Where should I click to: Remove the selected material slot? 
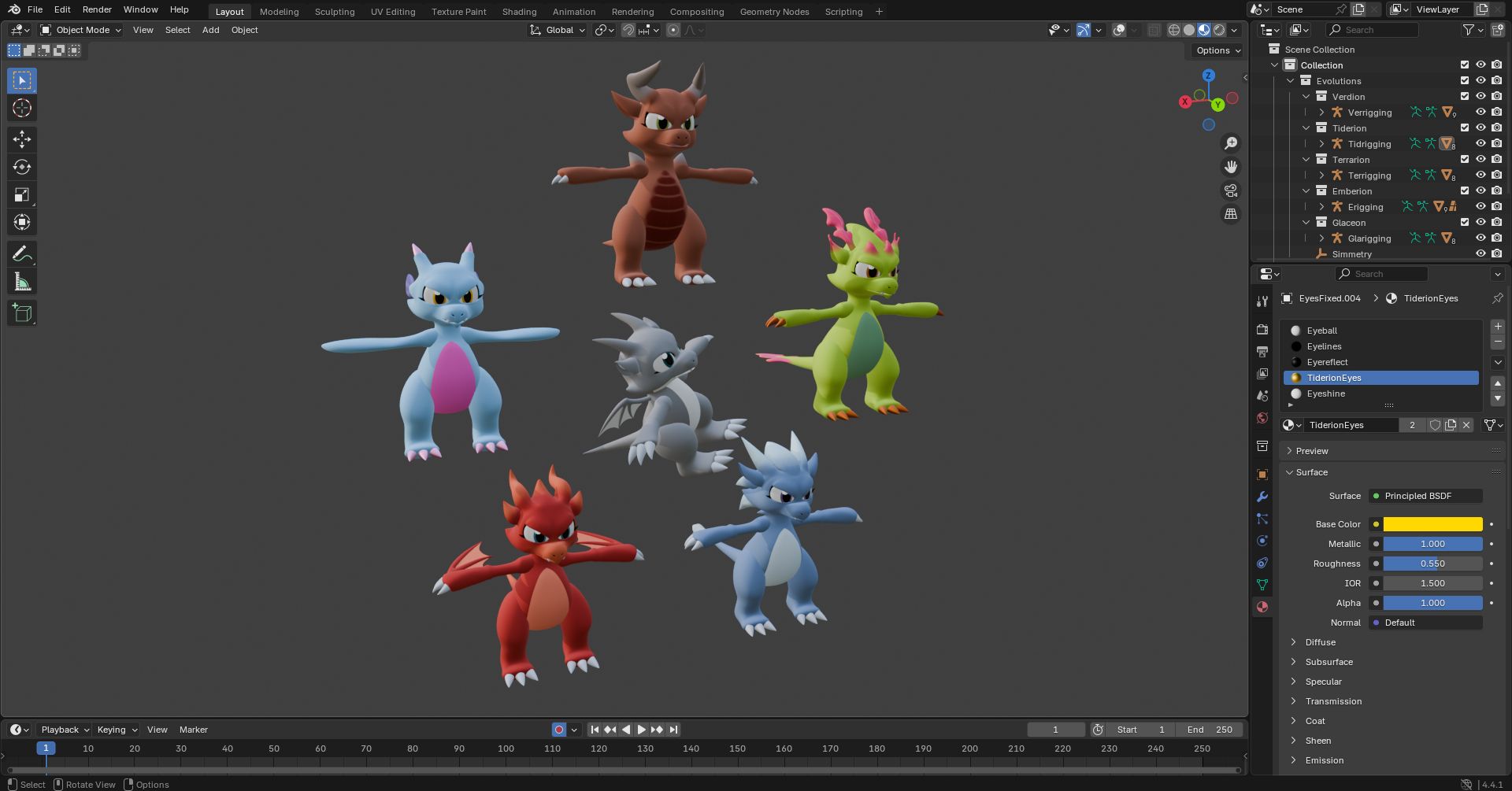point(1498,342)
